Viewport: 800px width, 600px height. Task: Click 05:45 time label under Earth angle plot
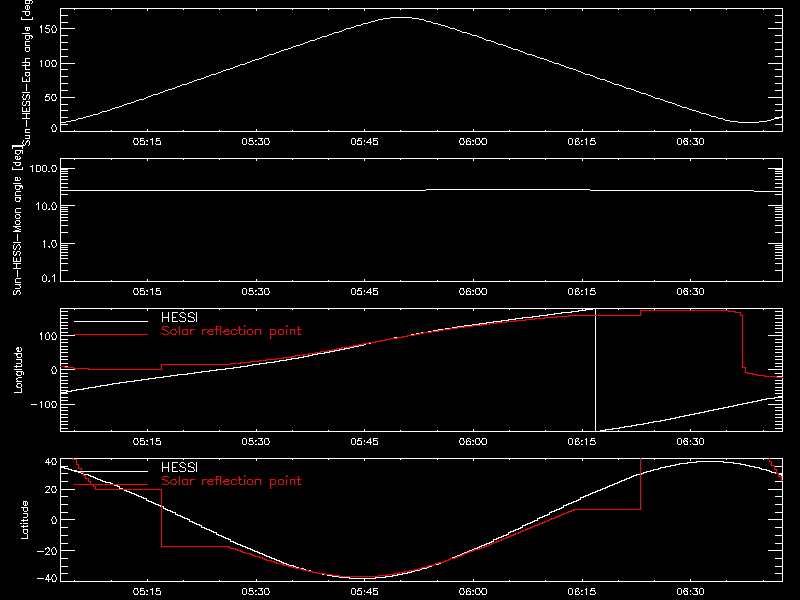pos(364,142)
